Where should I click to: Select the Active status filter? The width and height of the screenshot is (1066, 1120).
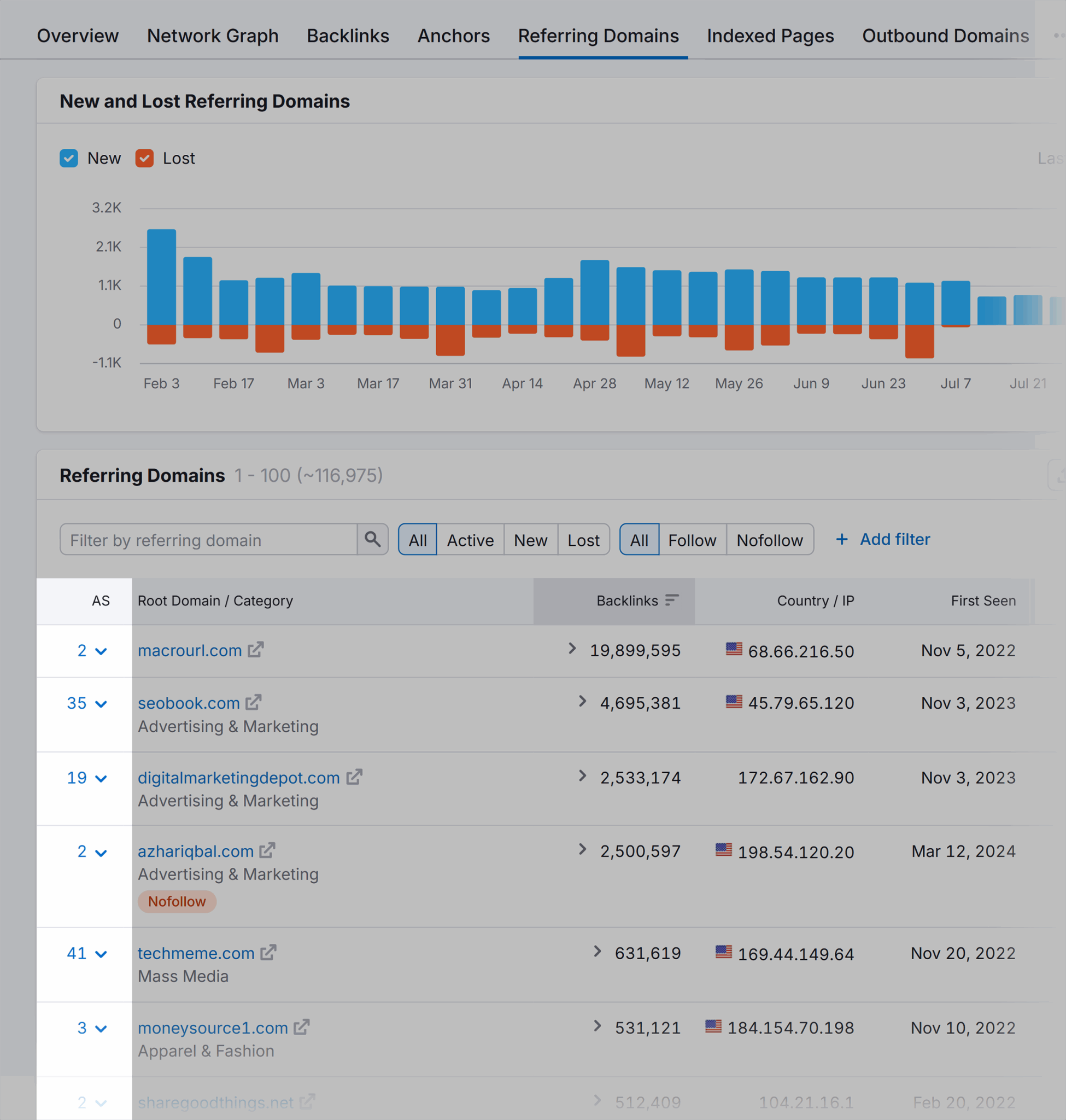tap(470, 540)
